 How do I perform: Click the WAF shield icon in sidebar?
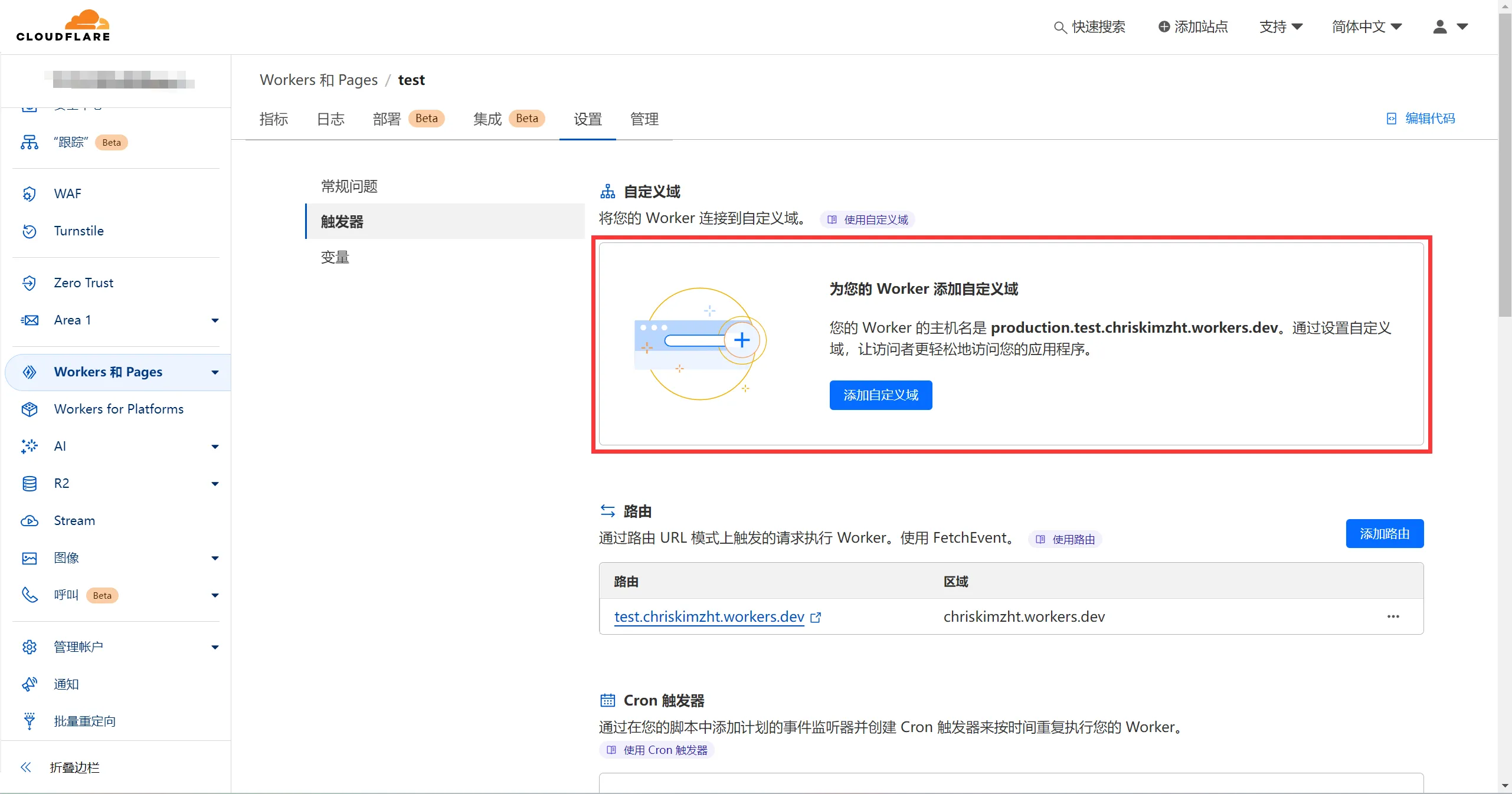(x=29, y=193)
